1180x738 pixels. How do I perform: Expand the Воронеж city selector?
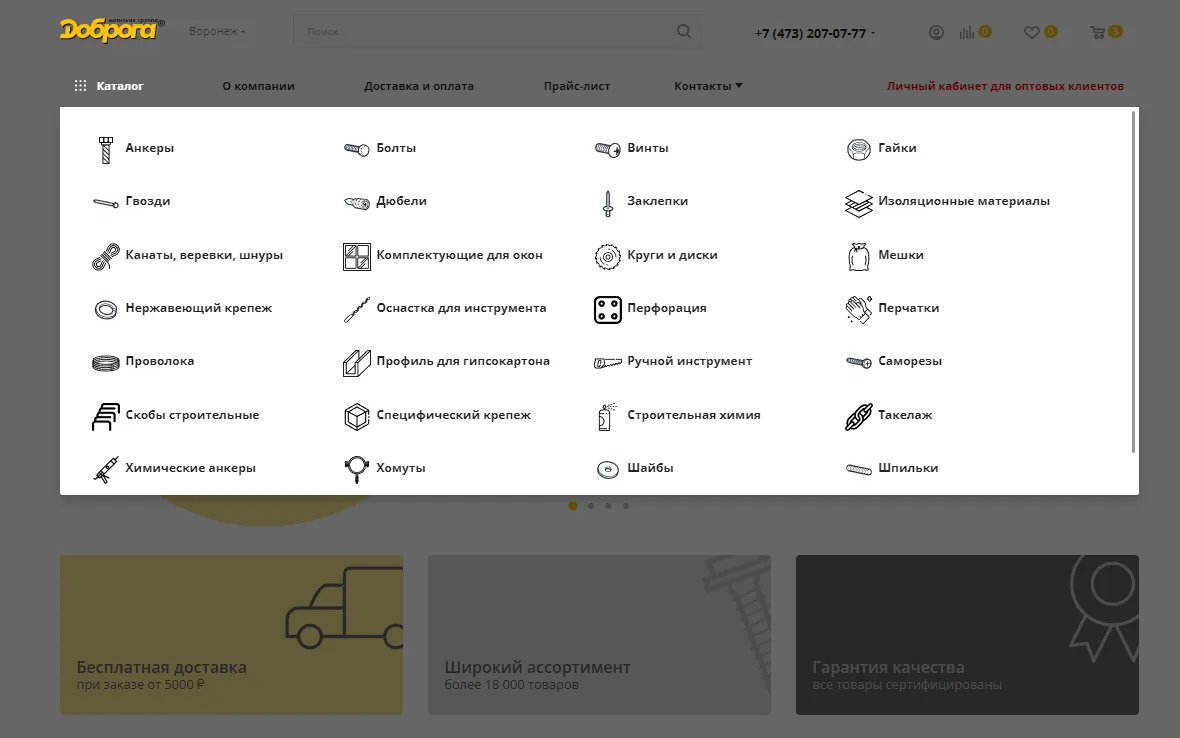[x=217, y=32]
